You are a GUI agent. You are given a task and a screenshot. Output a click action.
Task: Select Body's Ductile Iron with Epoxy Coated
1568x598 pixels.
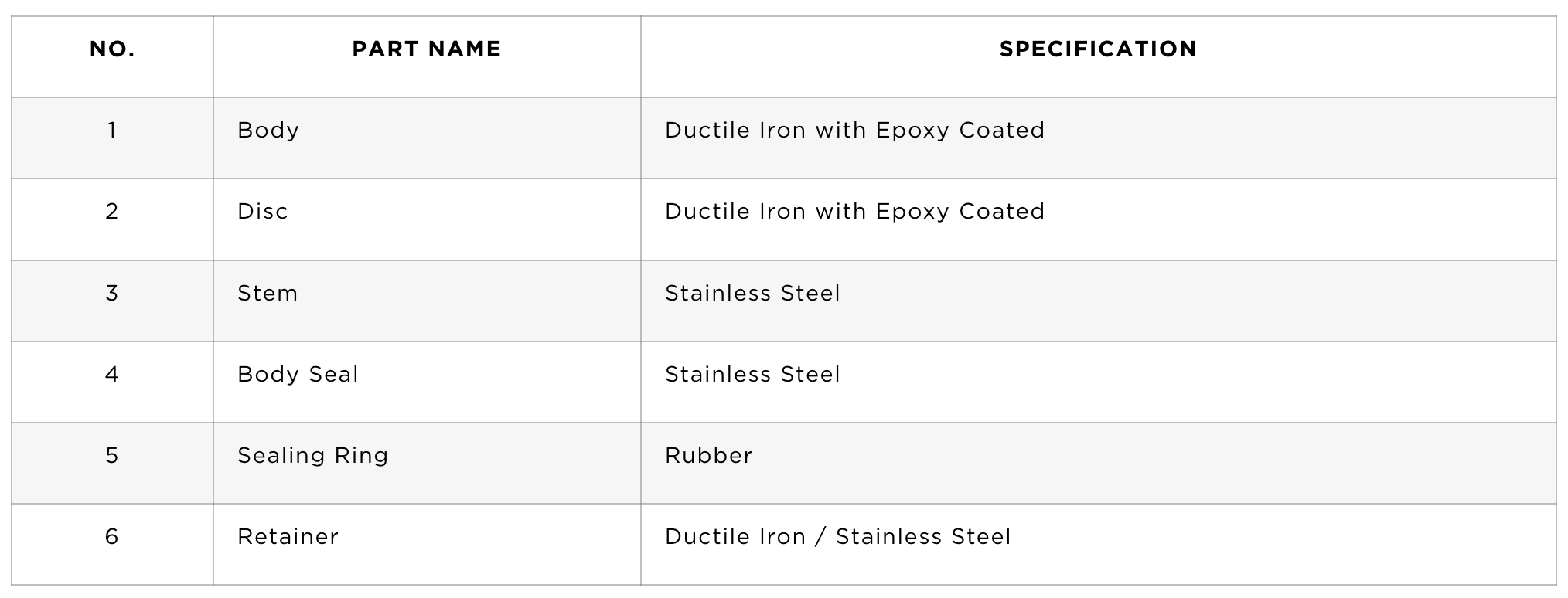coord(854,131)
